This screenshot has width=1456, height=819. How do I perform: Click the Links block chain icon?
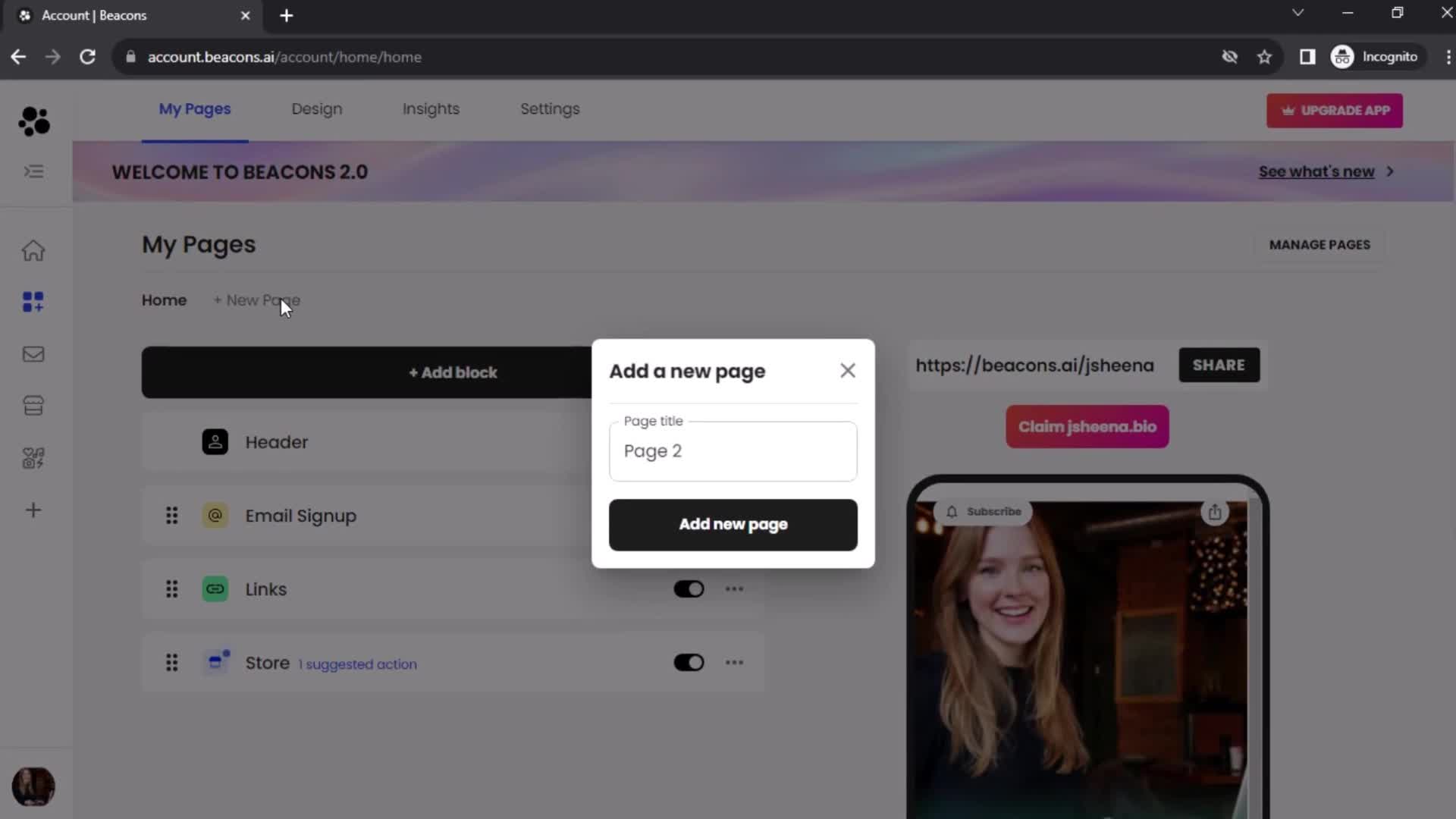point(215,589)
